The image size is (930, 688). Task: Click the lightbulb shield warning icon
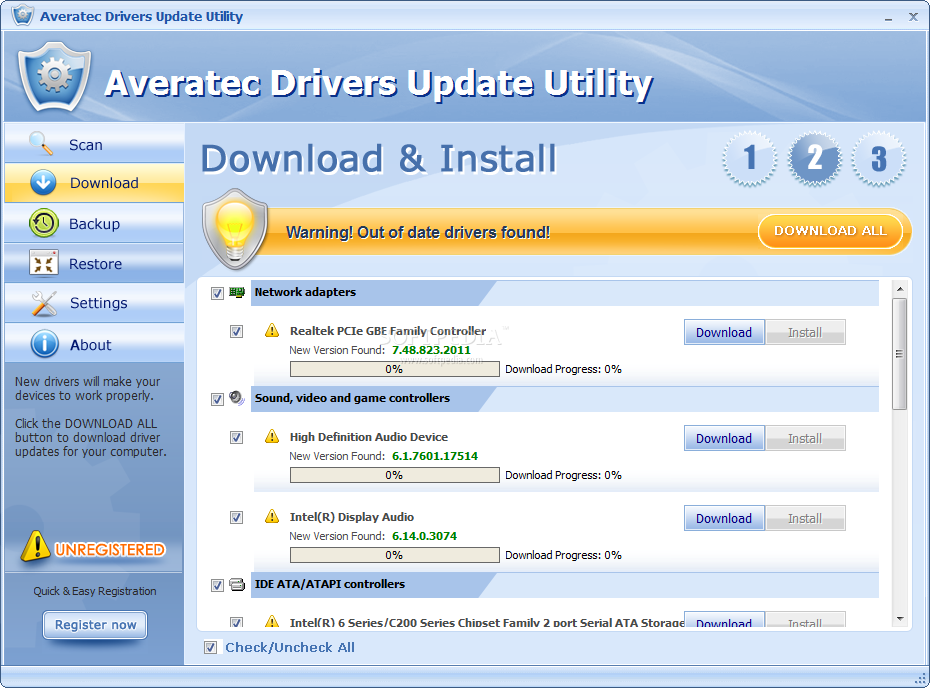click(x=235, y=229)
